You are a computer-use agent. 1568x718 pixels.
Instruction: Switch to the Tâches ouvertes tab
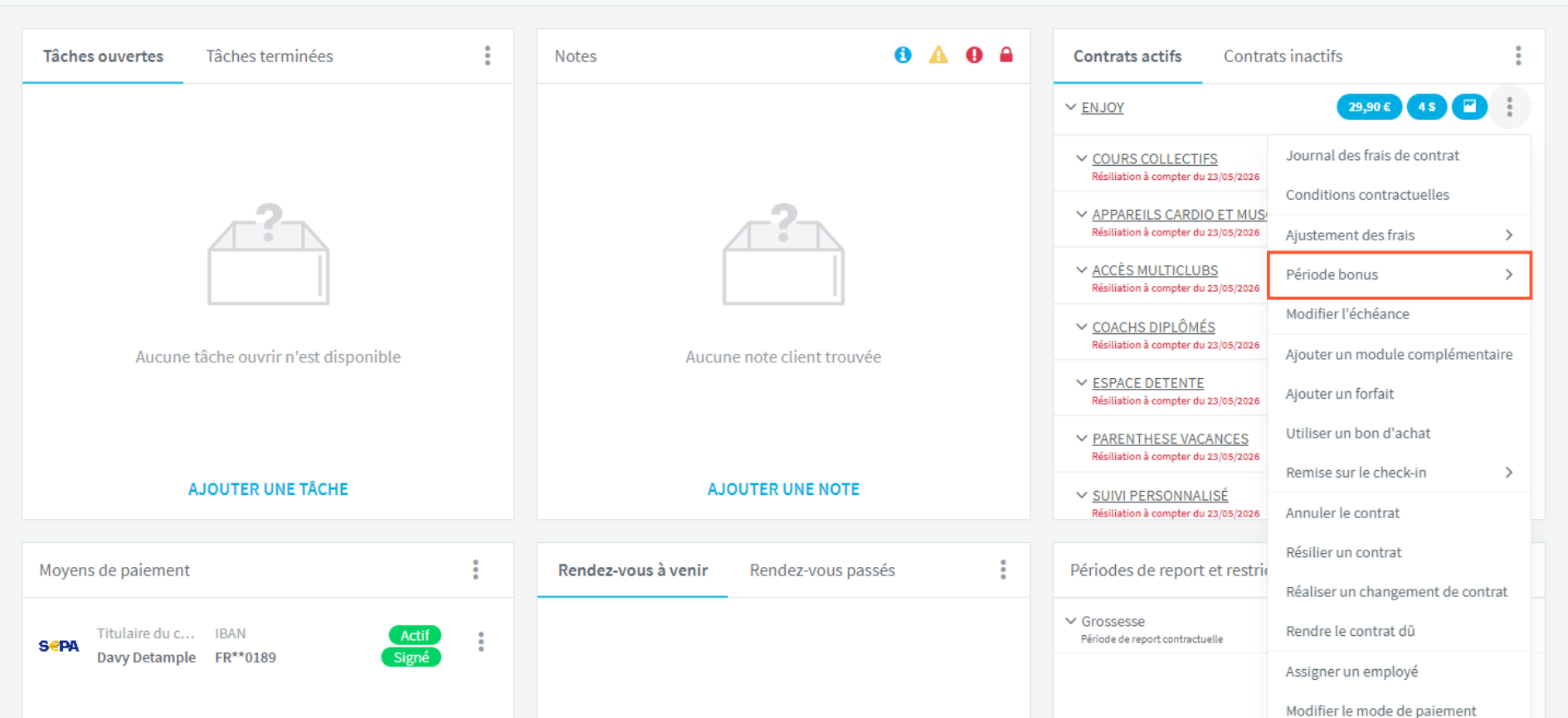(103, 56)
